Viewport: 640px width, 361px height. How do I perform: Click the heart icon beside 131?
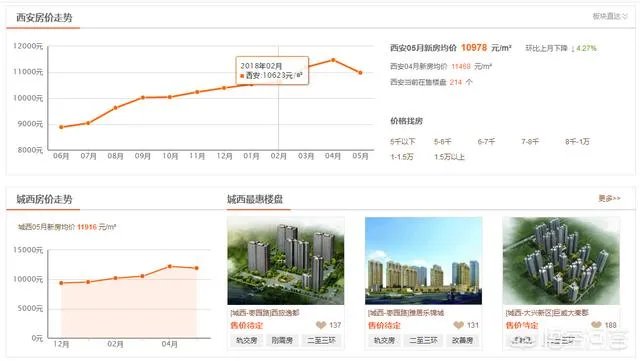point(458,325)
